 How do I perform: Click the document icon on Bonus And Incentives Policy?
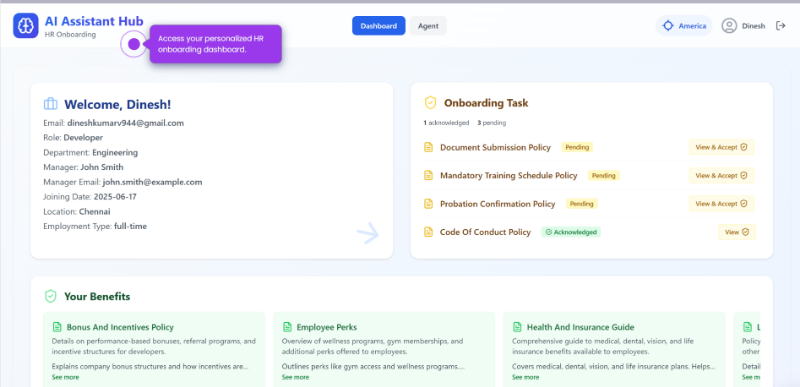coord(57,327)
